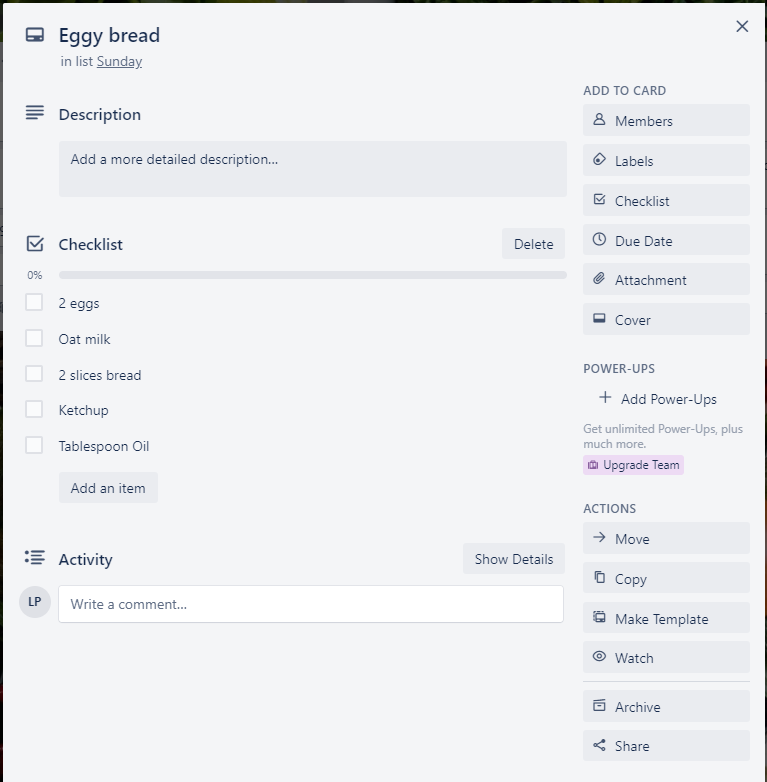Show Details of card activity
The width and height of the screenshot is (767, 782).
tap(514, 559)
